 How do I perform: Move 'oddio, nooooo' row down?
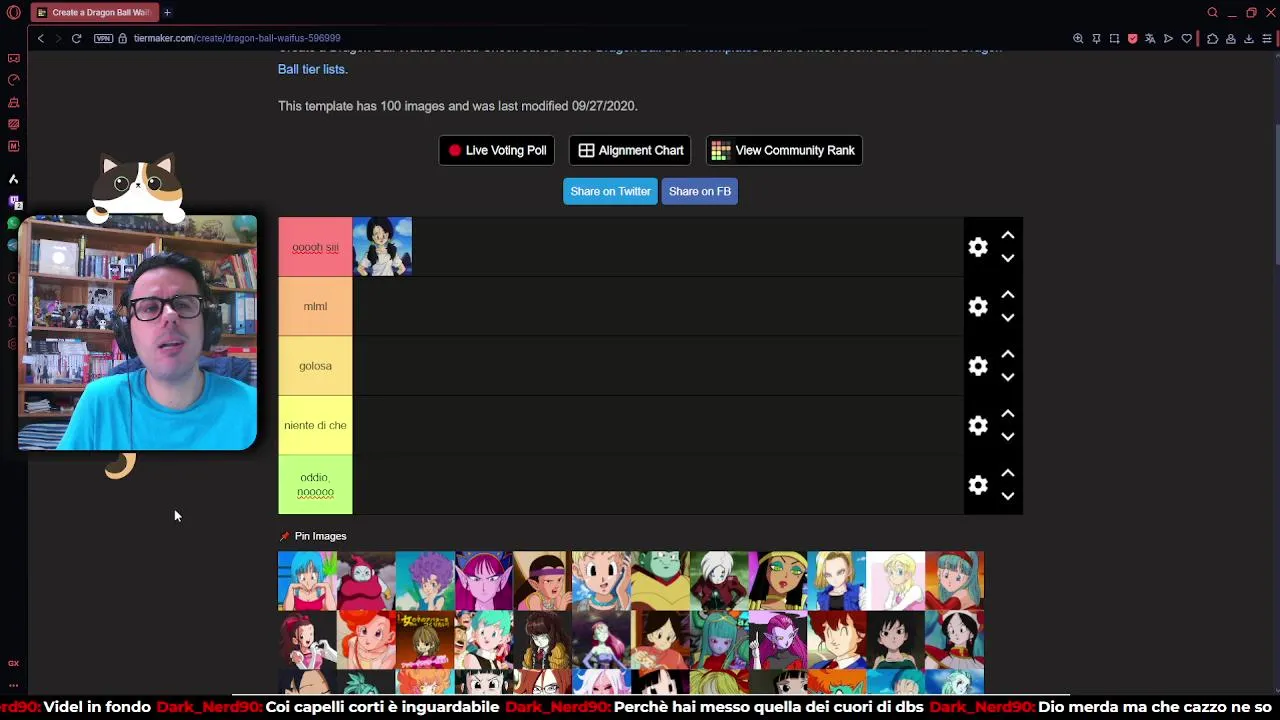(x=1008, y=496)
